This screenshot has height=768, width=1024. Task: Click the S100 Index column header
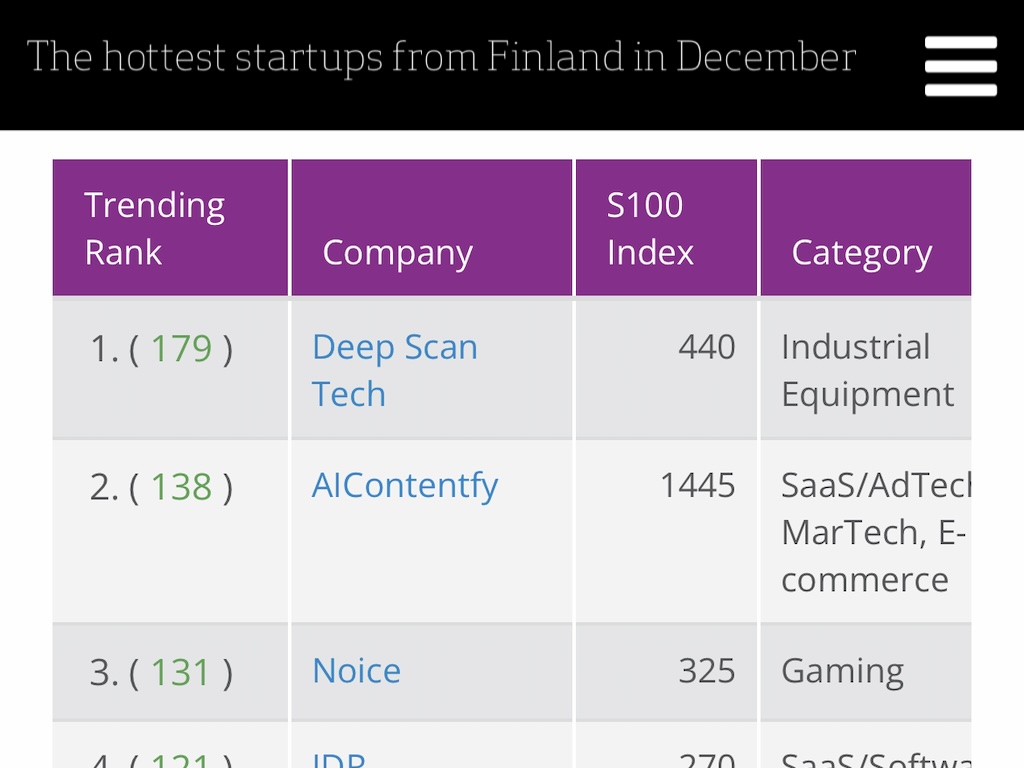(650, 228)
